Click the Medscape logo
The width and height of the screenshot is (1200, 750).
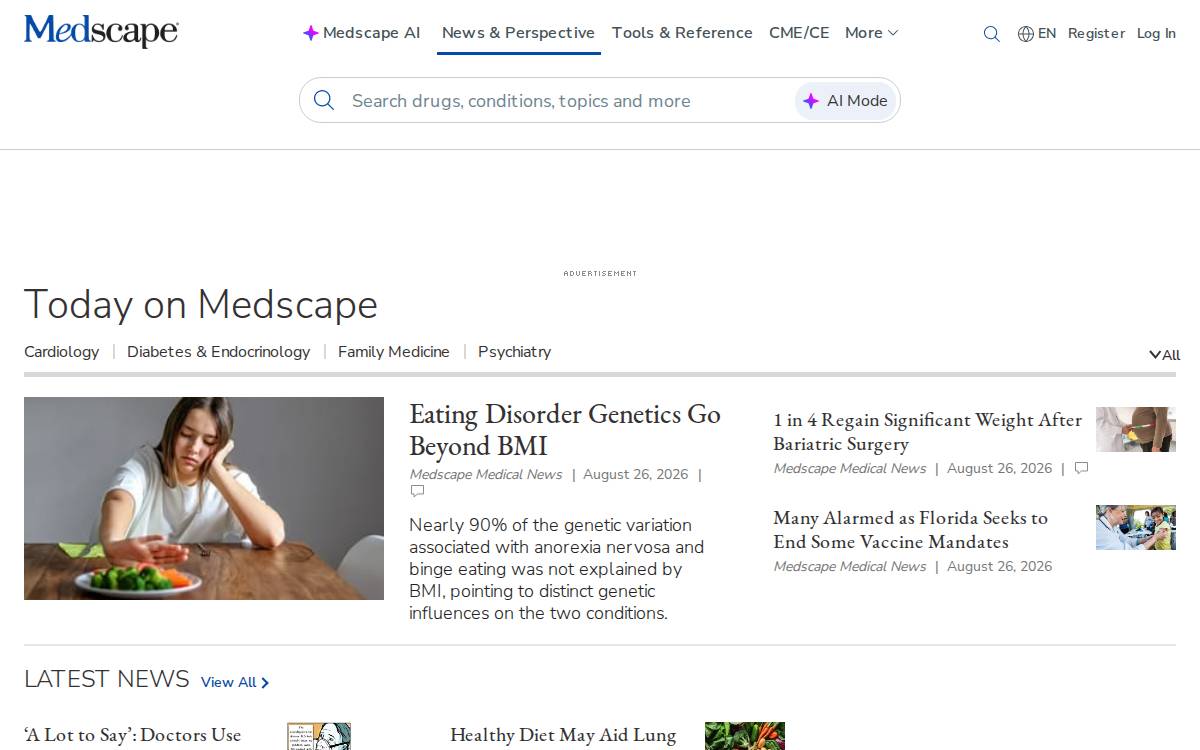pos(101,31)
